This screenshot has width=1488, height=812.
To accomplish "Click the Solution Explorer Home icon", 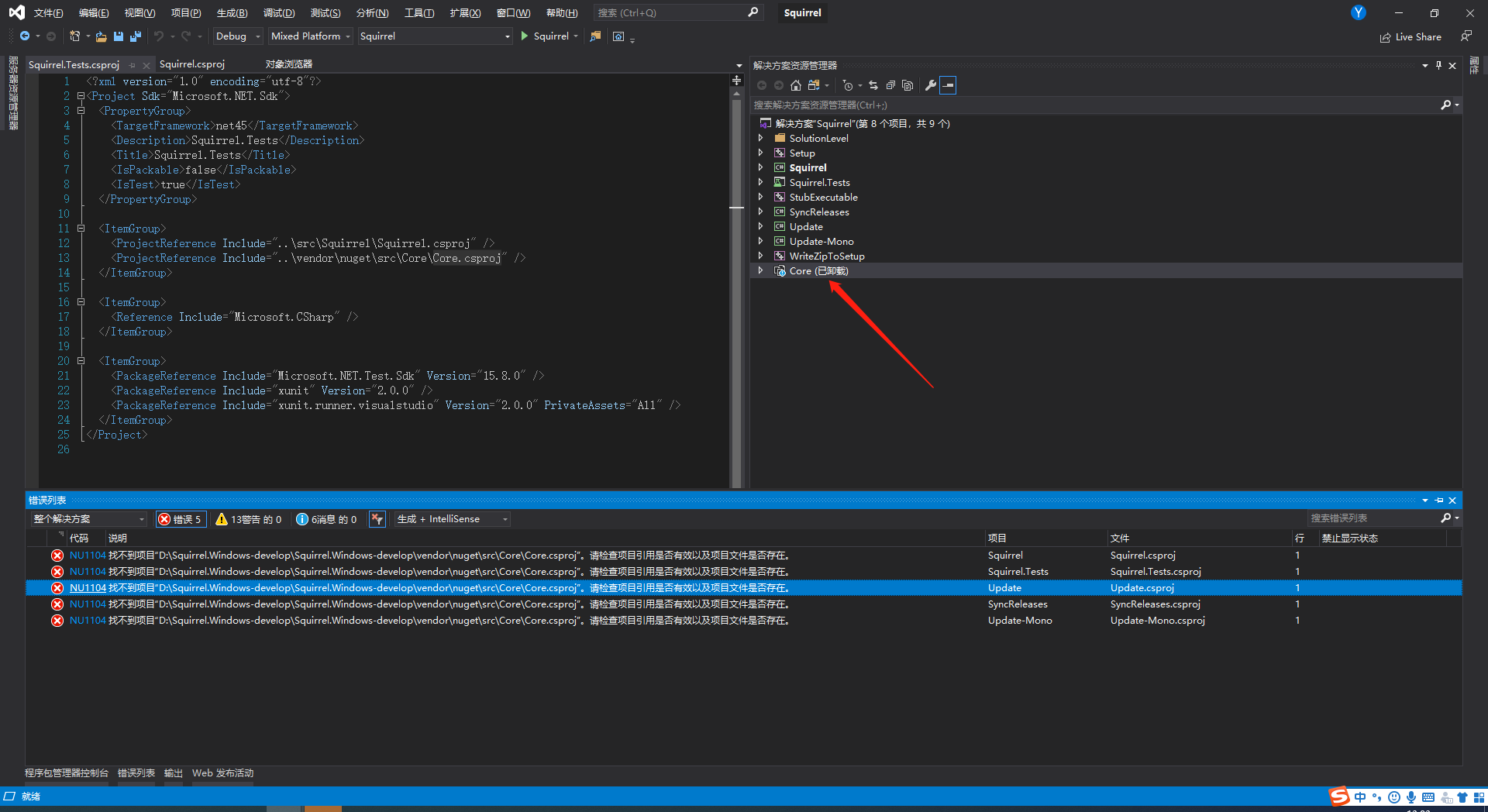I will tap(795, 85).
